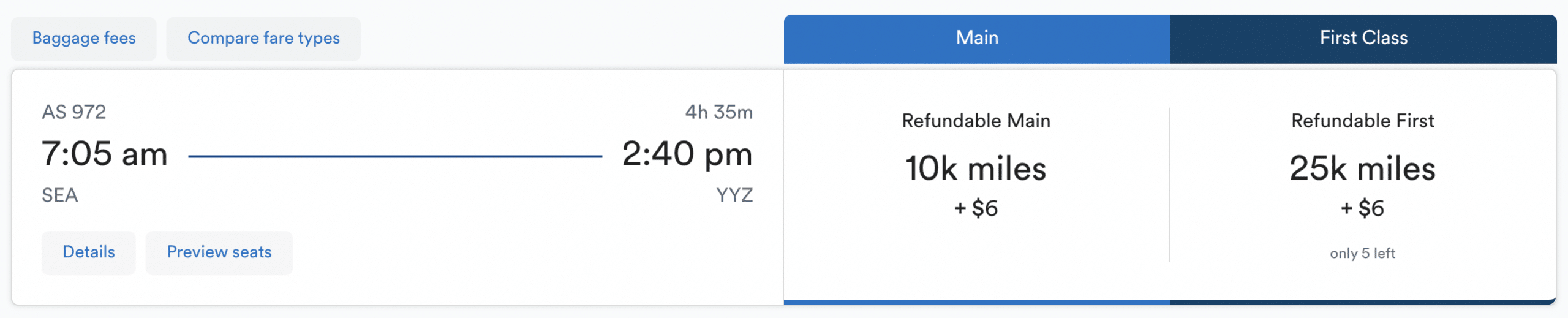
Task: Open Preview seats for this flight
Action: 219,252
